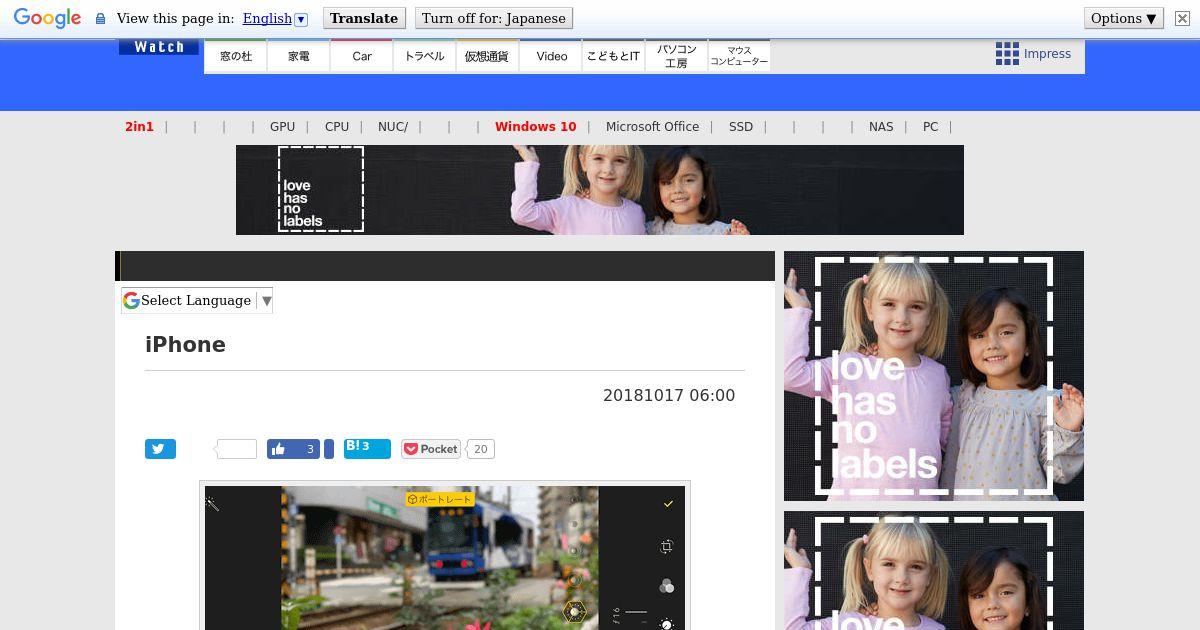Viewport: 1200px width, 630px height.
Task: Open the 窓の杜 tab
Action: [x=236, y=56]
